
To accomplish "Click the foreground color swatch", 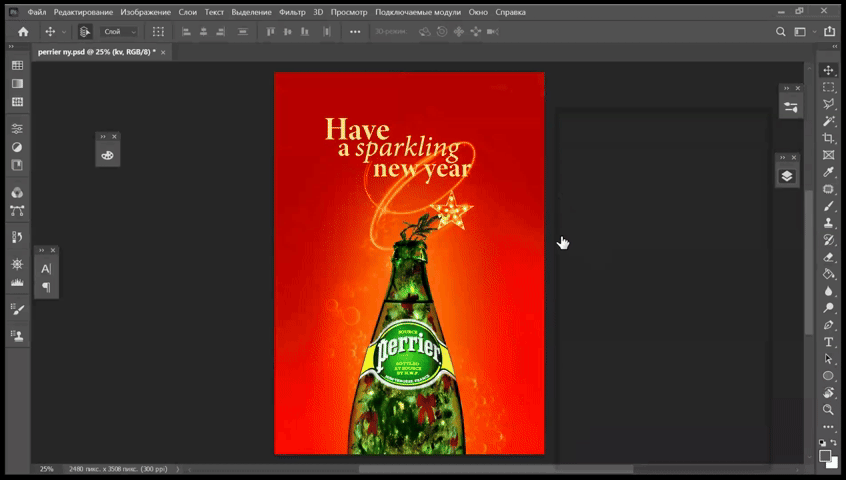I will [825, 455].
